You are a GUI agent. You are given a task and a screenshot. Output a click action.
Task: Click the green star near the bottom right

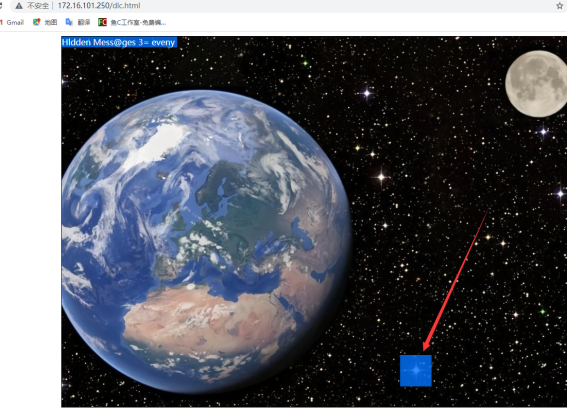point(542,312)
